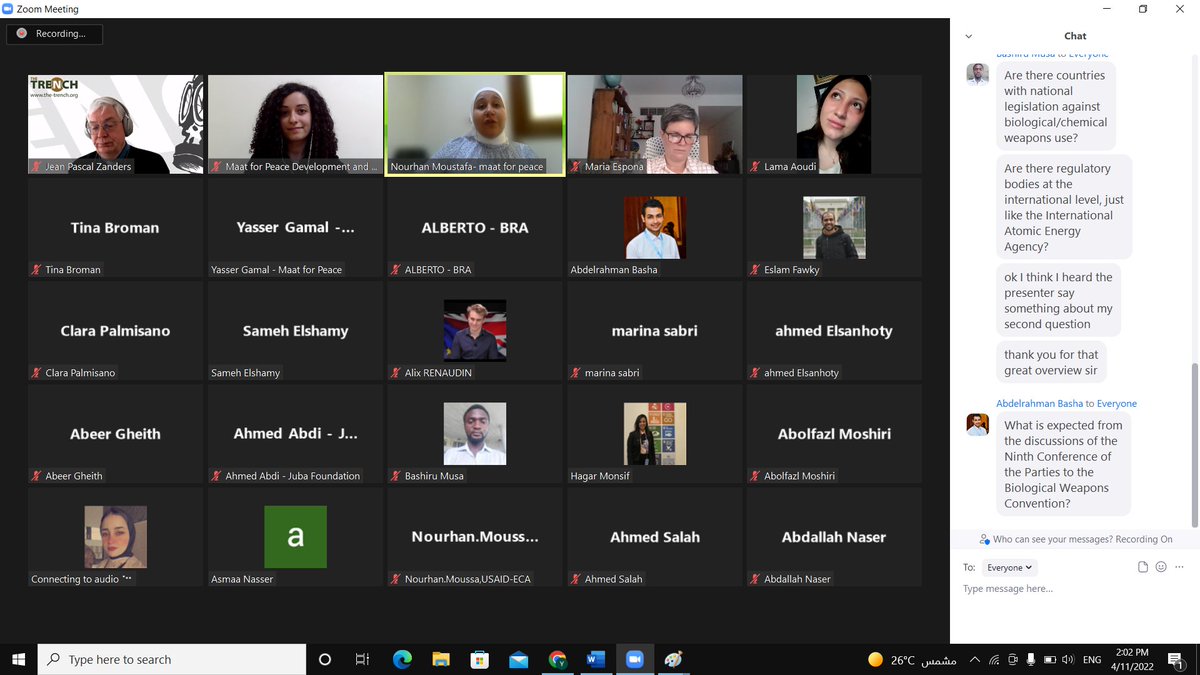Click the Zoom icon on the taskbar
Screen dimensions: 1200x675
tap(634, 659)
